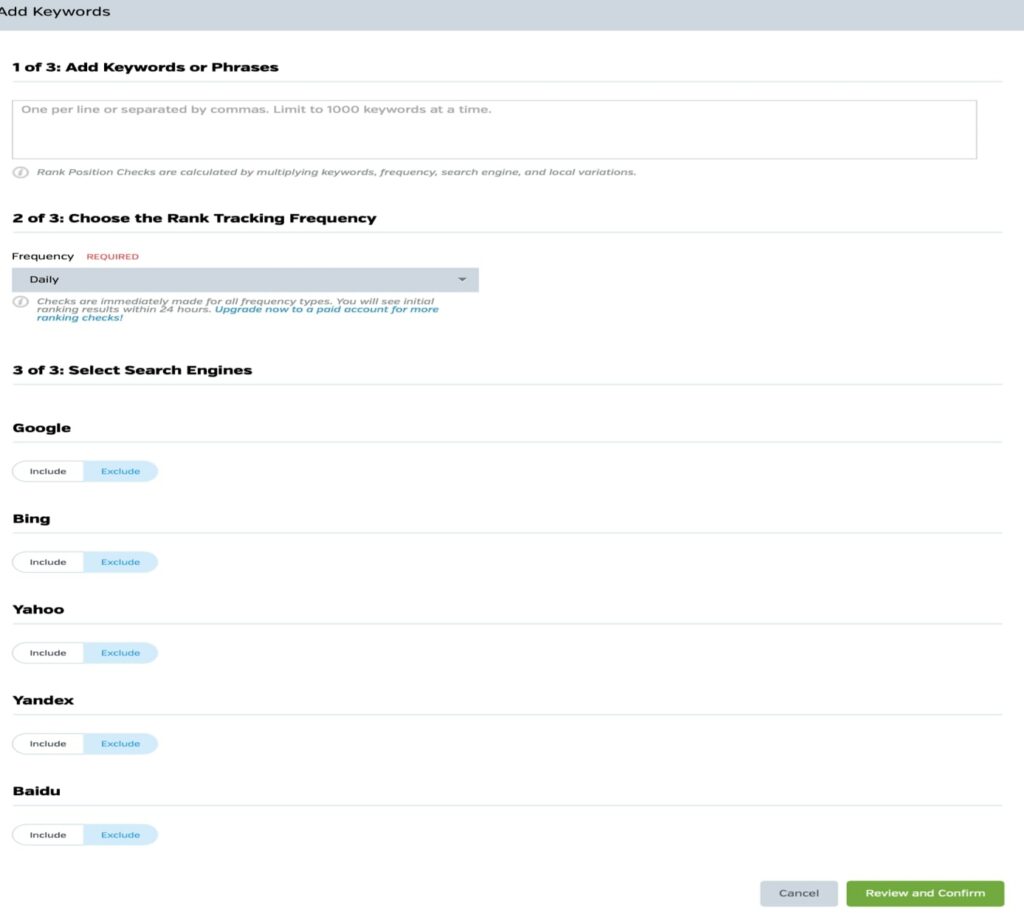Click the Bing section heading

31,519
